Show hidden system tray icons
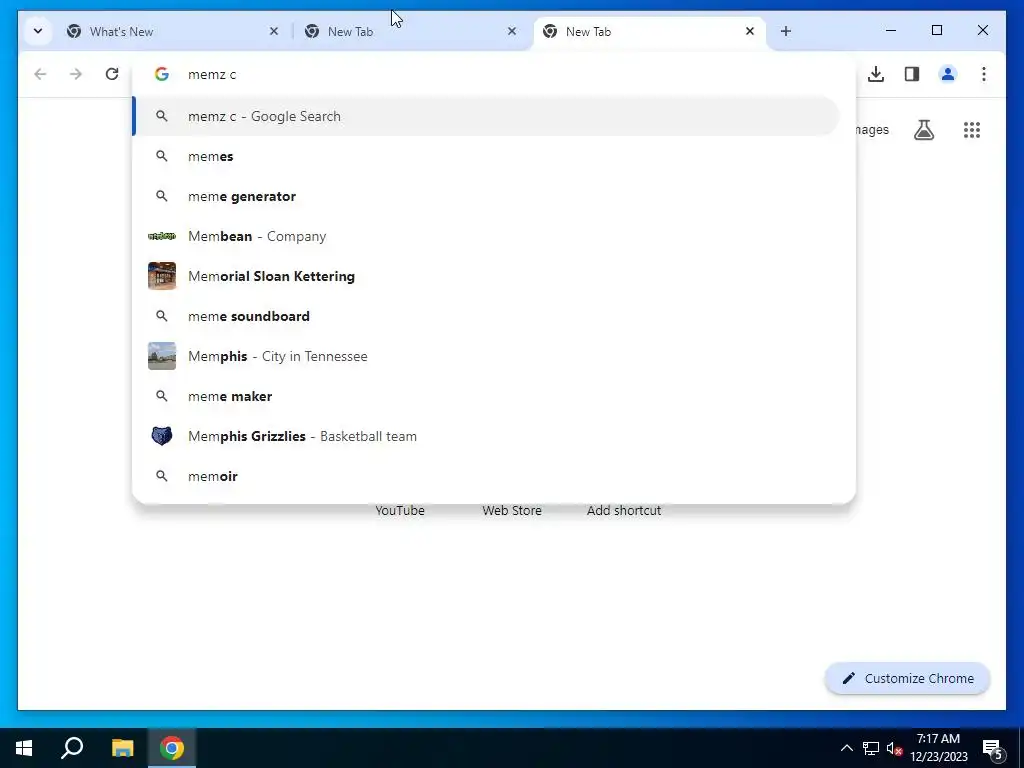Image resolution: width=1024 pixels, height=768 pixels. click(x=846, y=748)
